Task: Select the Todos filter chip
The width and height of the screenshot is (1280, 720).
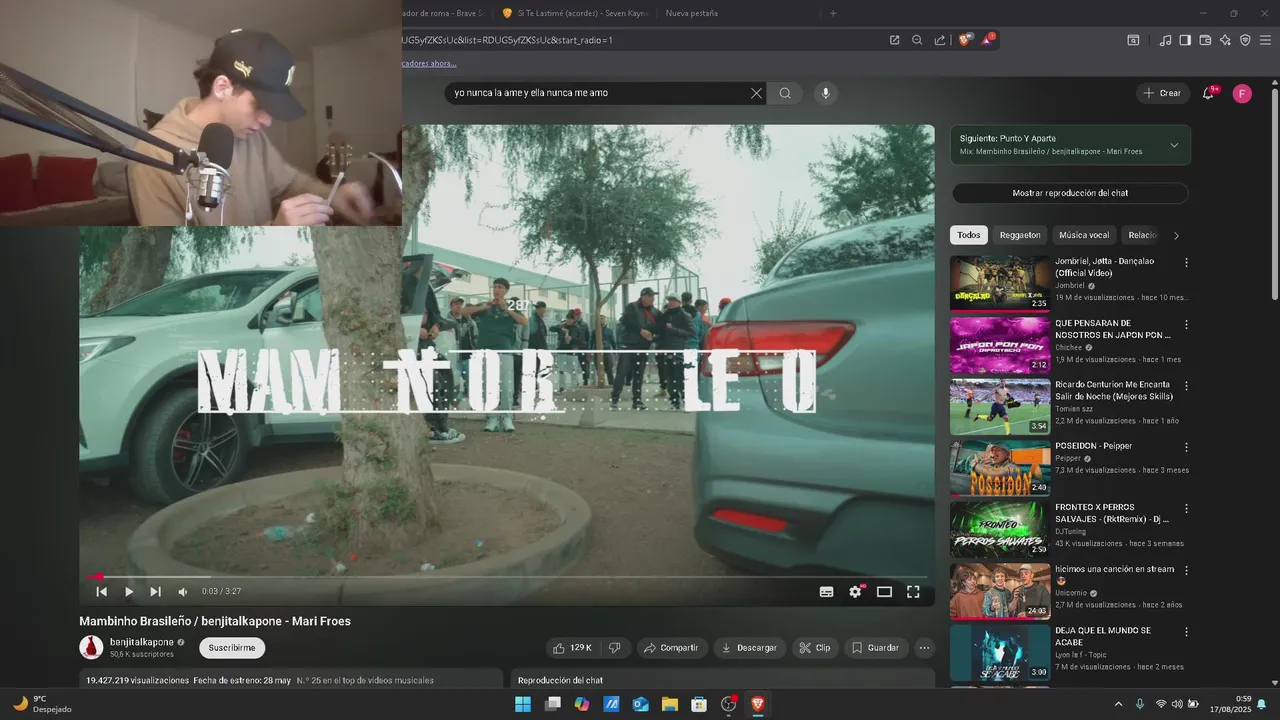Action: coord(969,235)
